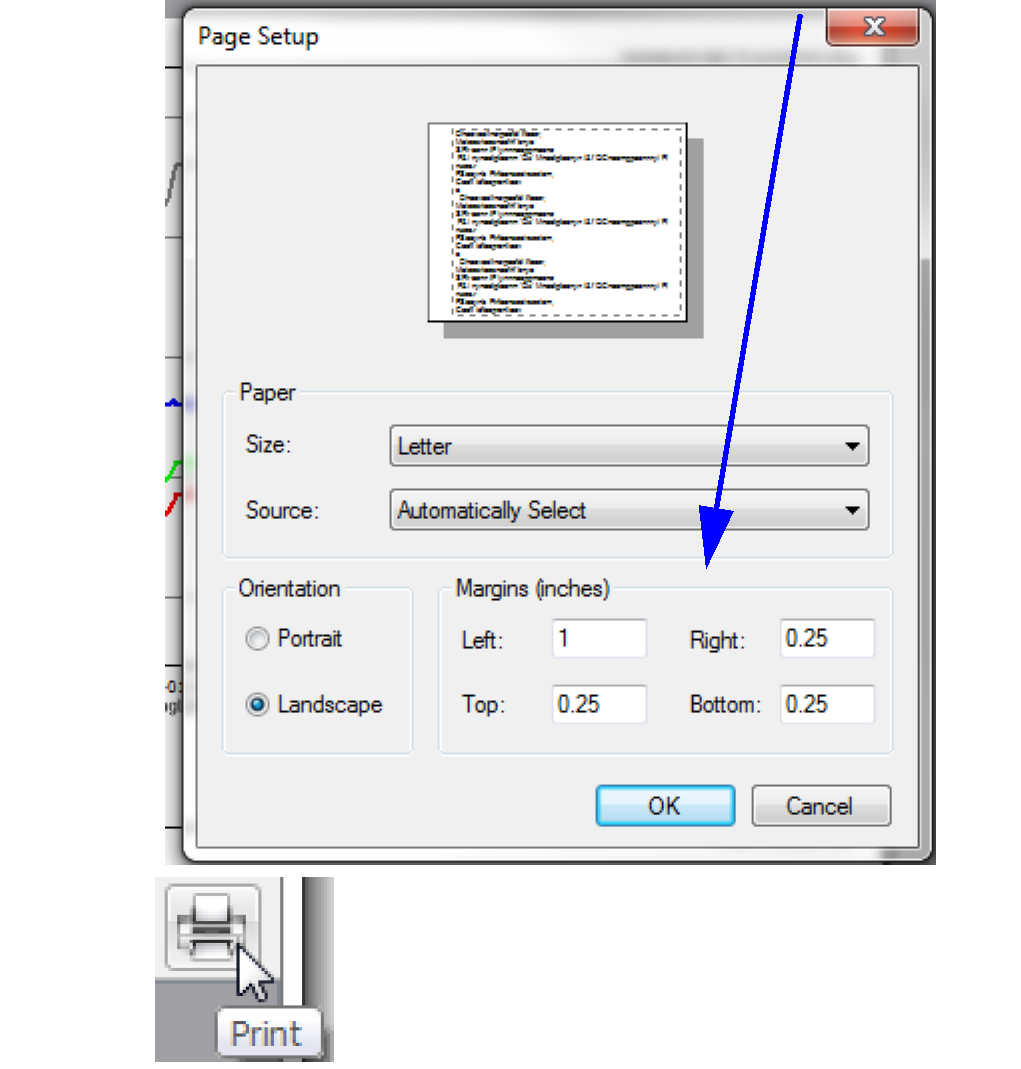The height and width of the screenshot is (1069, 1021).
Task: Select the Portrait orientation option
Action: (258, 639)
